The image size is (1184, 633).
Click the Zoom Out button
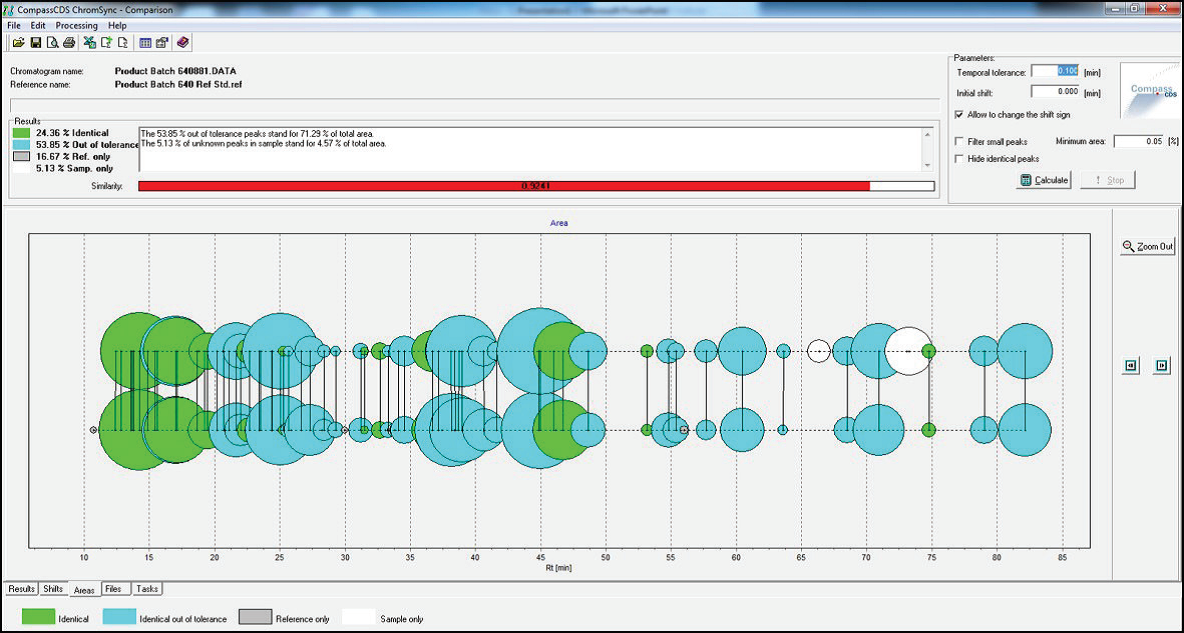click(x=1148, y=246)
